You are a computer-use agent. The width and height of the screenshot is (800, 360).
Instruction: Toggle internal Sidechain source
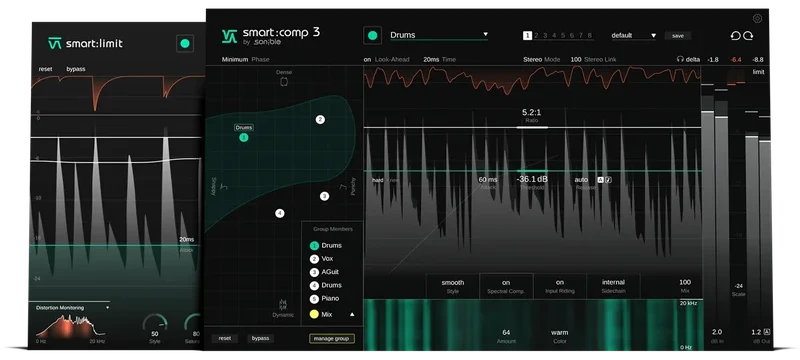[613, 286]
